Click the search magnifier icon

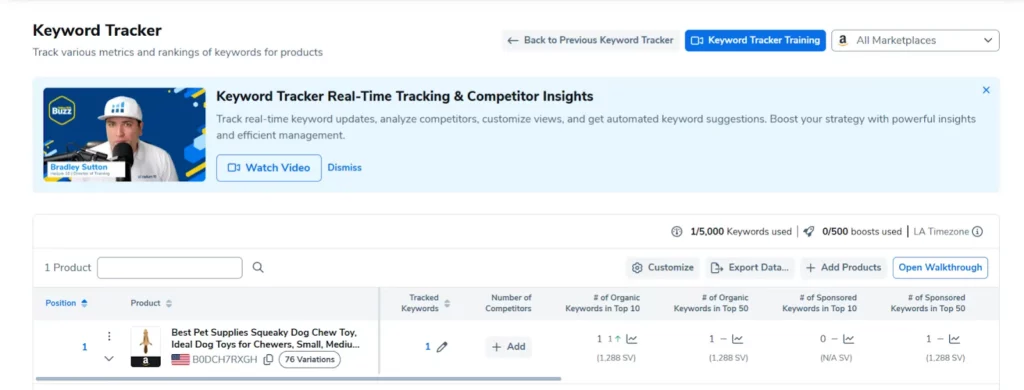(258, 267)
